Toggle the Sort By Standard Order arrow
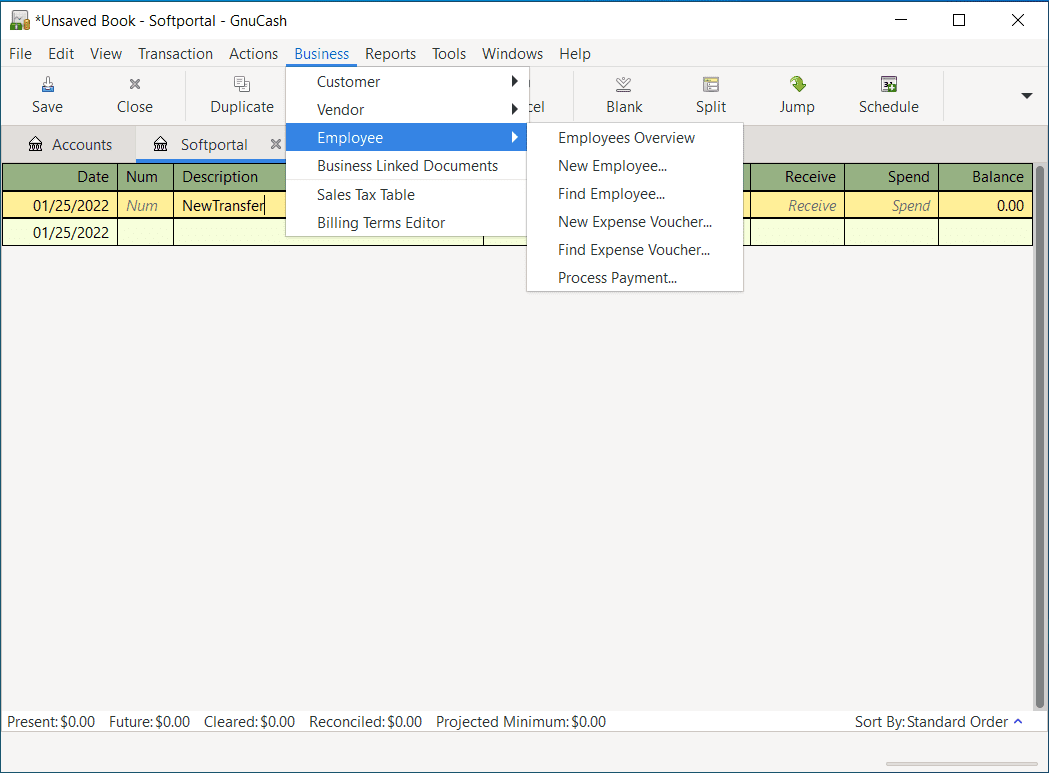 (x=1018, y=721)
